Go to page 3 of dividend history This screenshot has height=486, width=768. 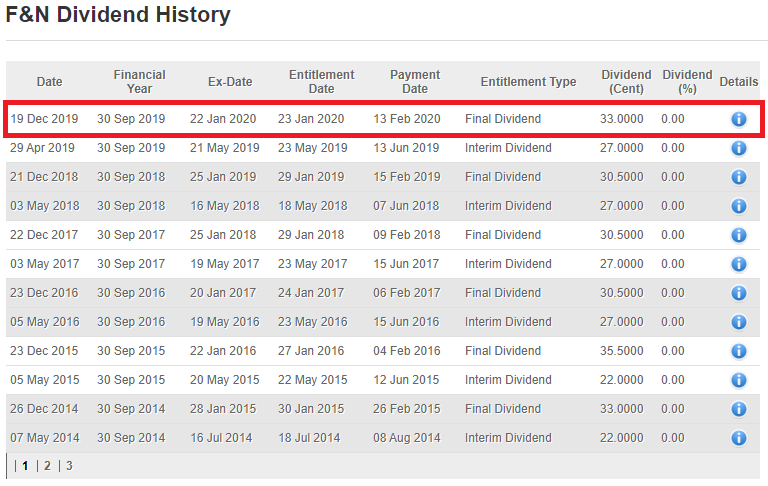(x=69, y=466)
